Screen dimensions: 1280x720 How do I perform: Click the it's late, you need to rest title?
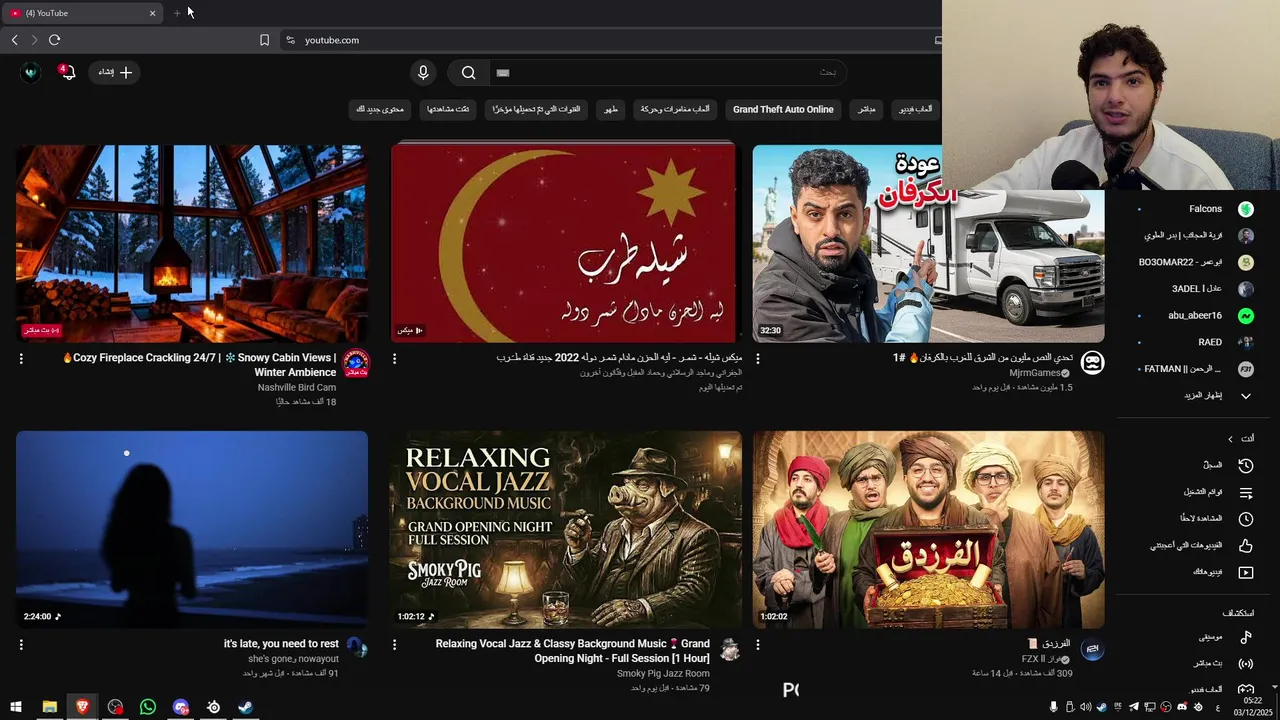(x=281, y=644)
